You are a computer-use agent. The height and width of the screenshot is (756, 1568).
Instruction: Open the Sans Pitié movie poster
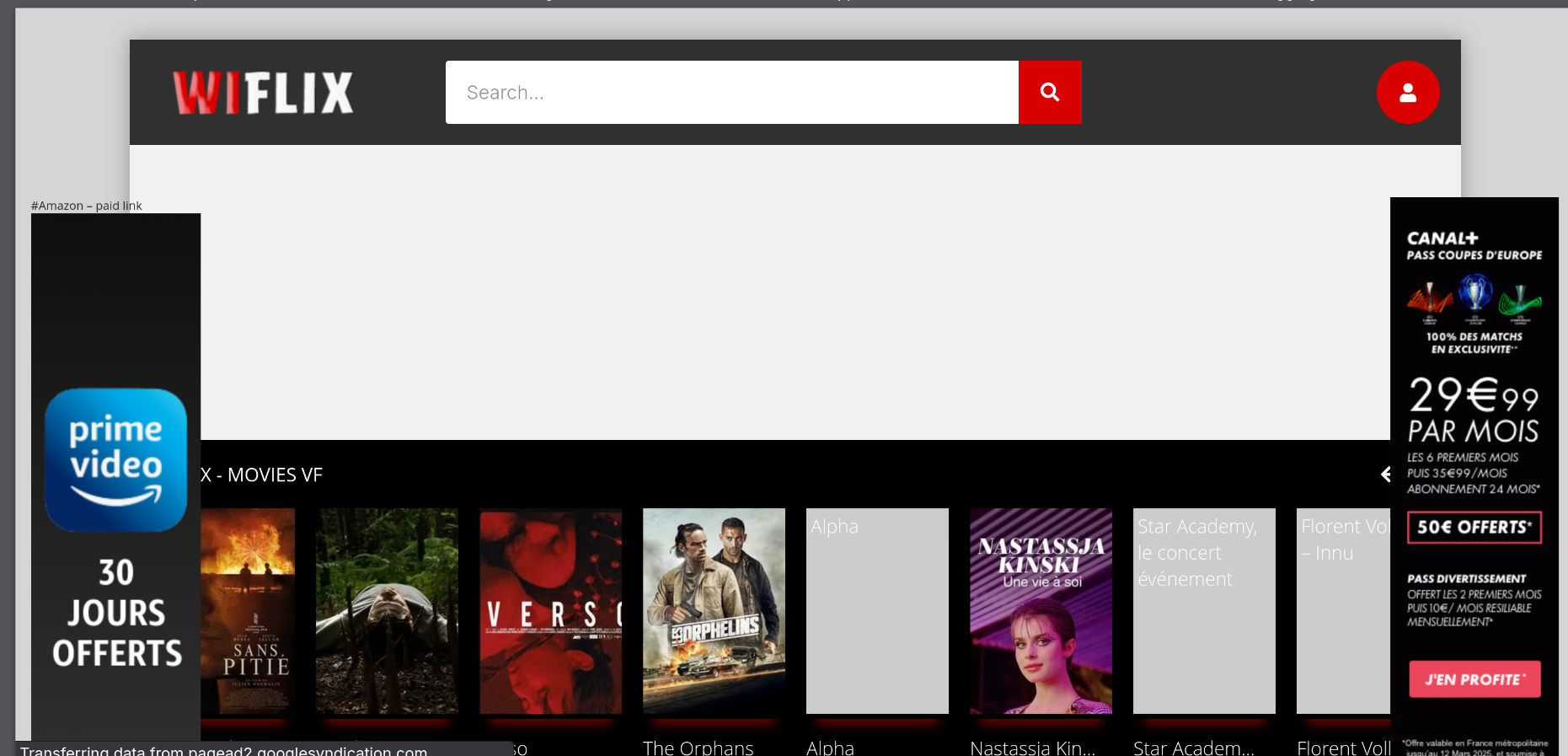click(248, 611)
